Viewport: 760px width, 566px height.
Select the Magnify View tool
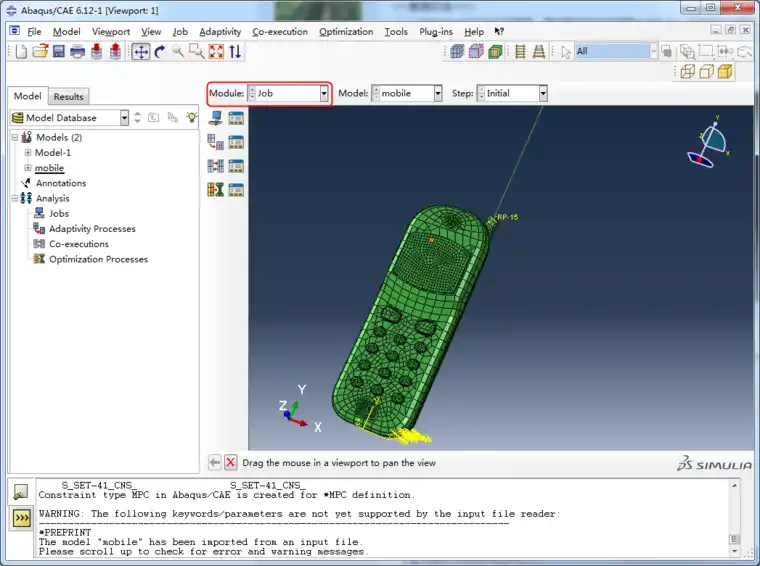[178, 51]
